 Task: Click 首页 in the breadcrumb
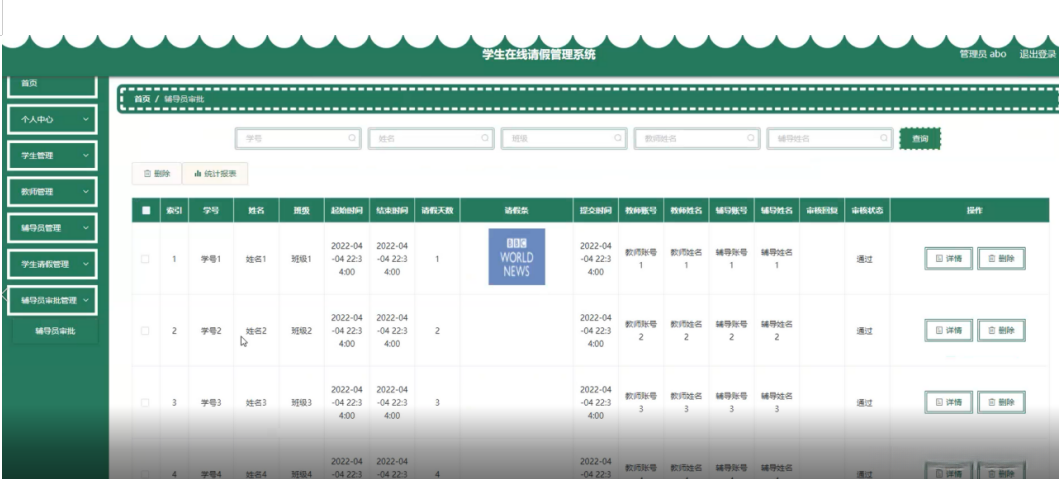(x=142, y=99)
